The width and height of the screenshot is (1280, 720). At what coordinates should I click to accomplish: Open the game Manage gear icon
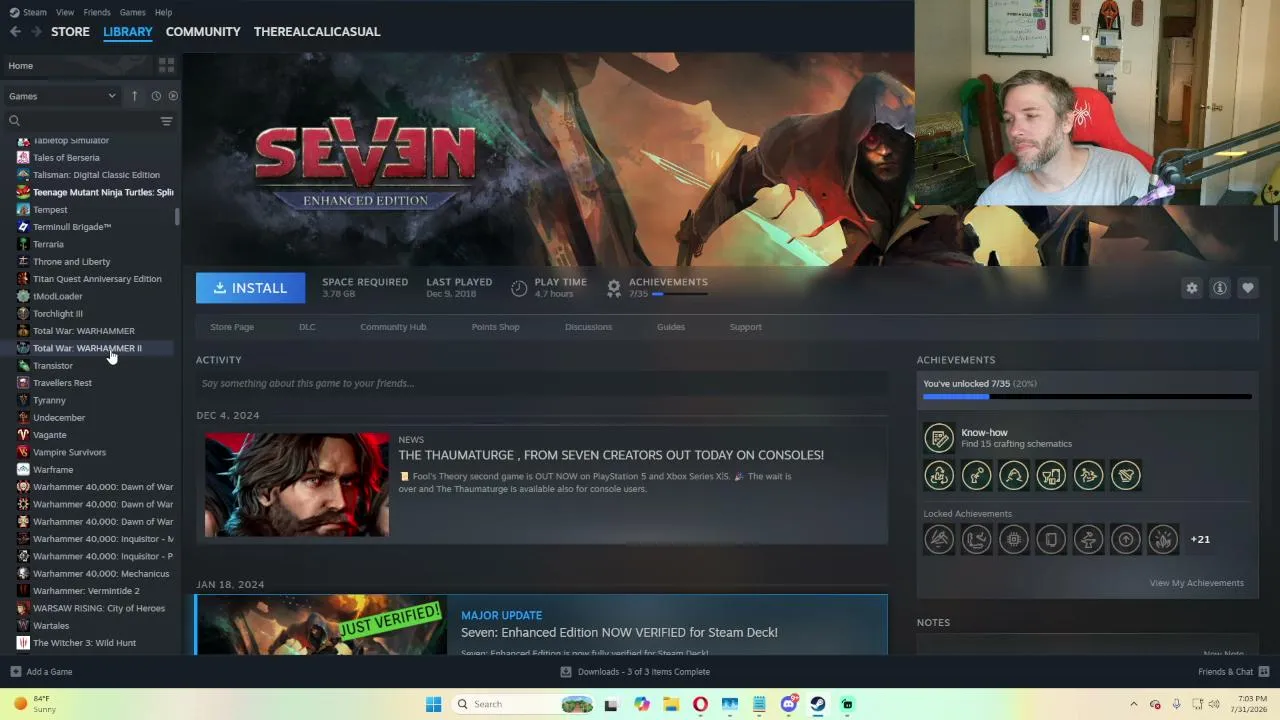(1192, 288)
